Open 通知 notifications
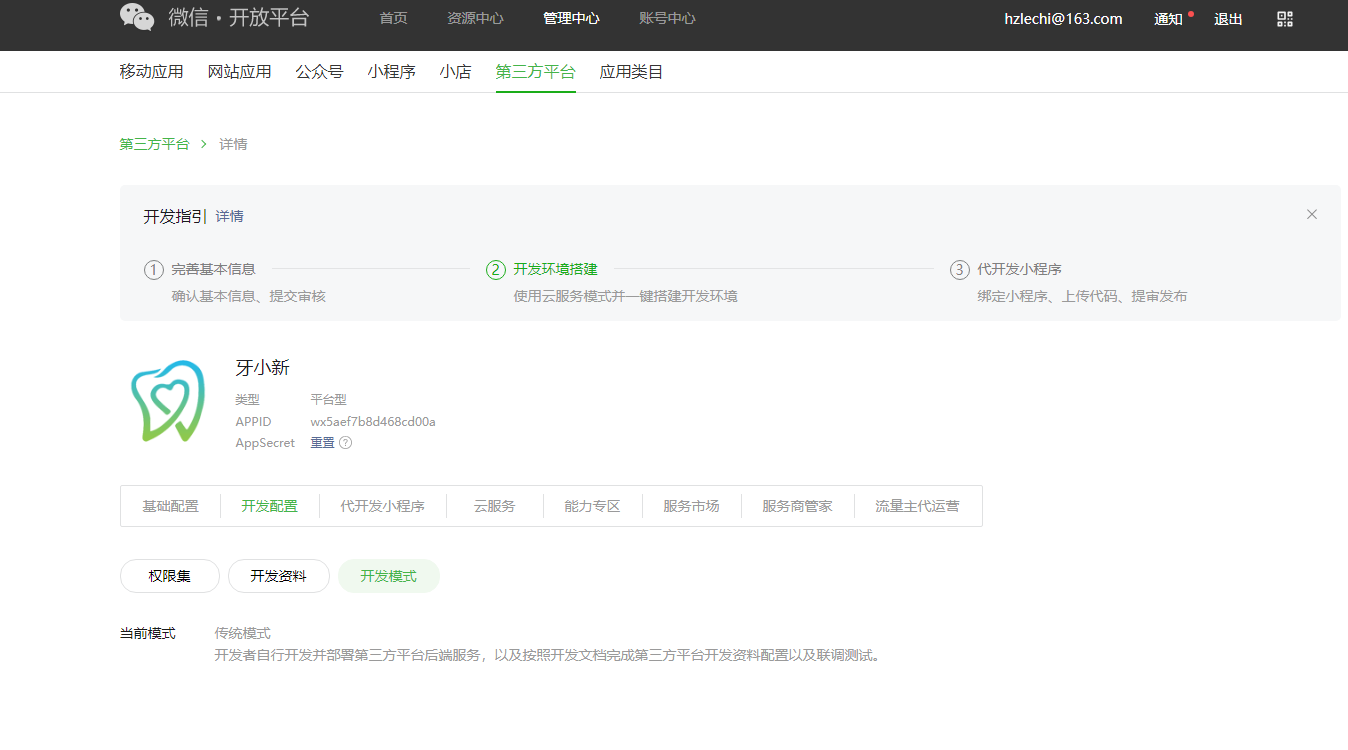1348x750 pixels. 1168,19
